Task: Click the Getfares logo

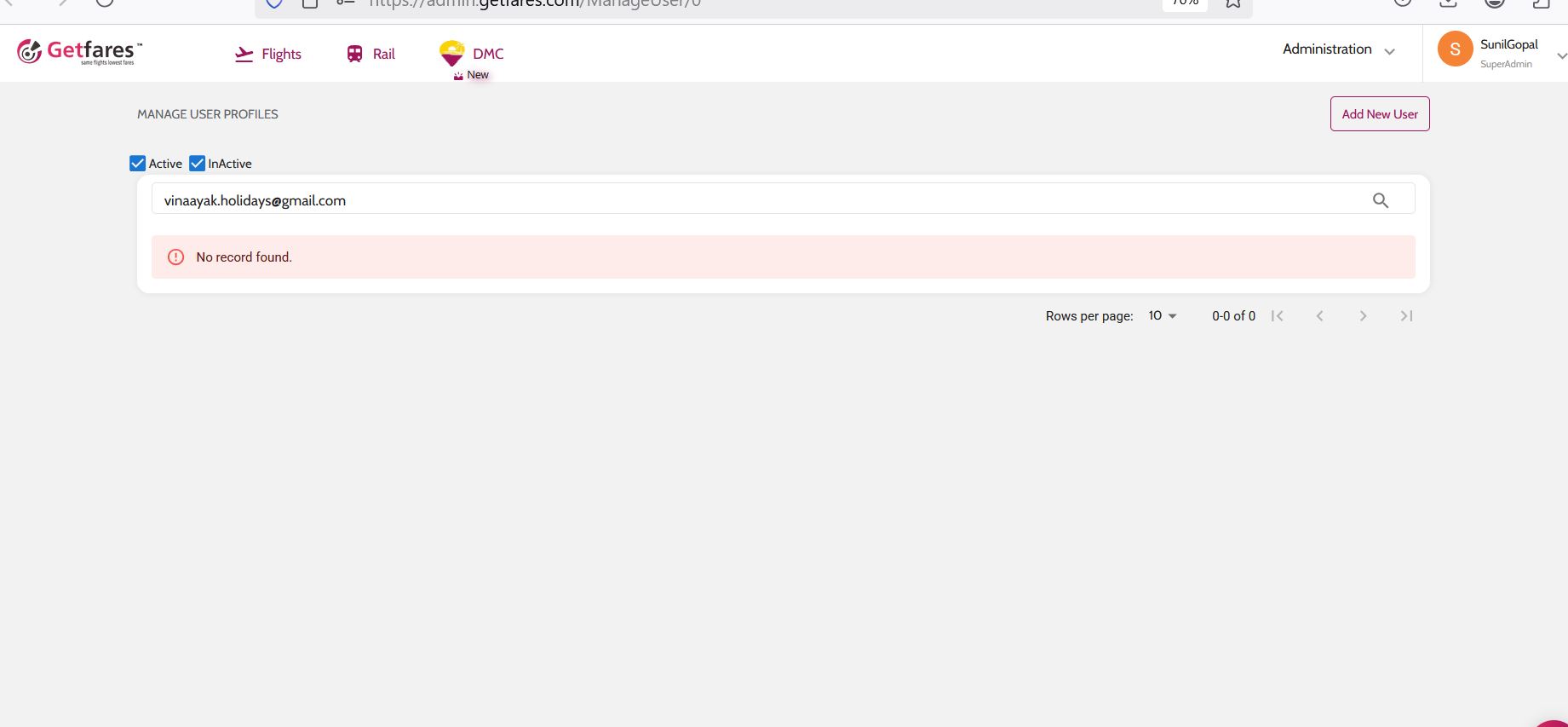Action: [79, 52]
